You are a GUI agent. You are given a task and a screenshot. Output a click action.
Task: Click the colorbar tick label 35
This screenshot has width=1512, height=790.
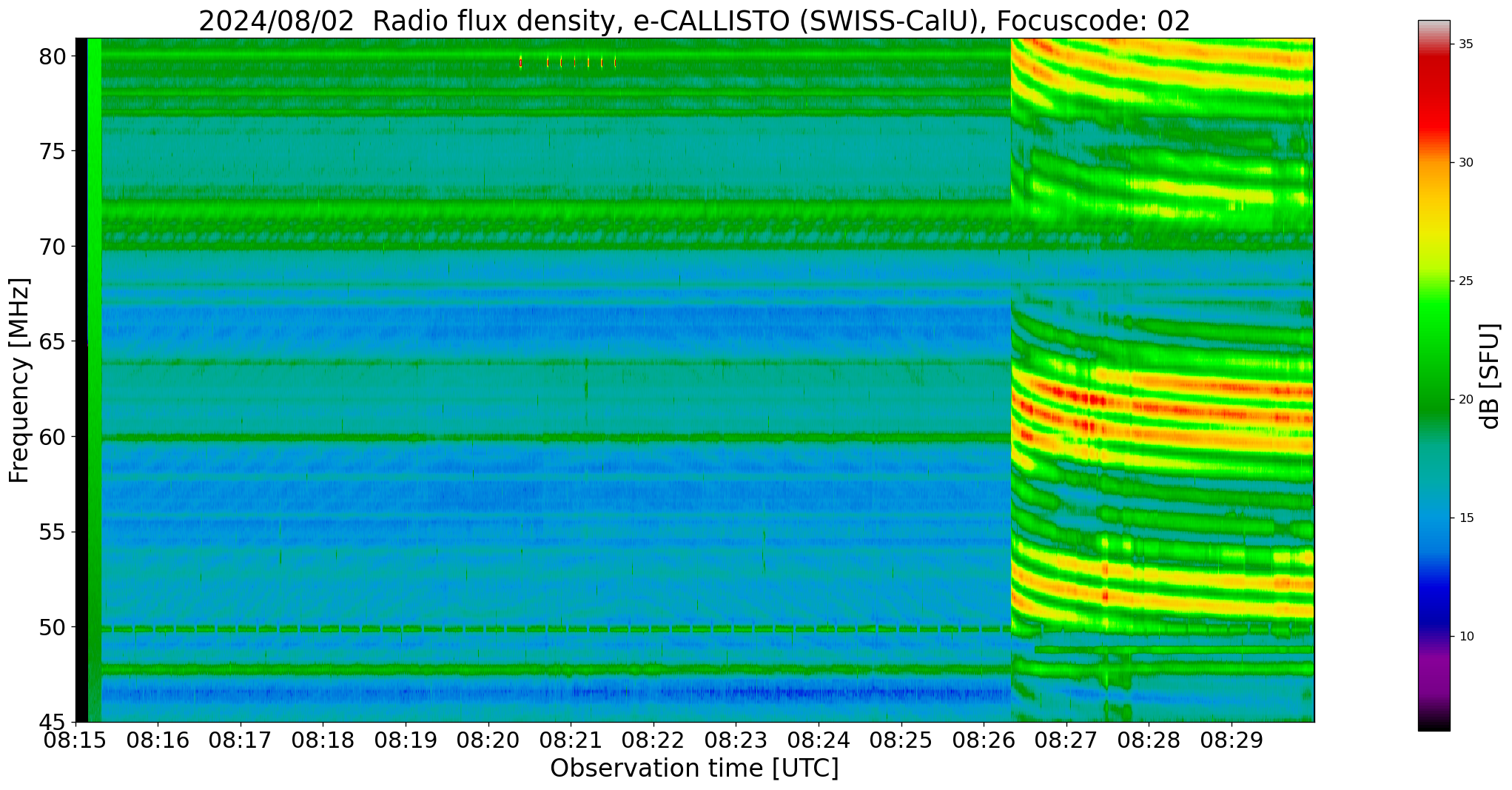1465,44
